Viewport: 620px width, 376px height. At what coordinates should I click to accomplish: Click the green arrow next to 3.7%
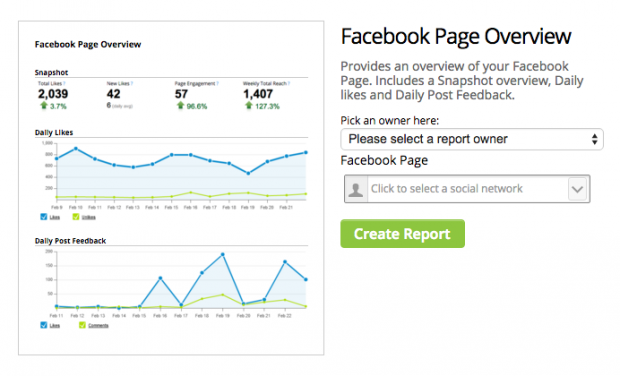pyautogui.click(x=43, y=106)
